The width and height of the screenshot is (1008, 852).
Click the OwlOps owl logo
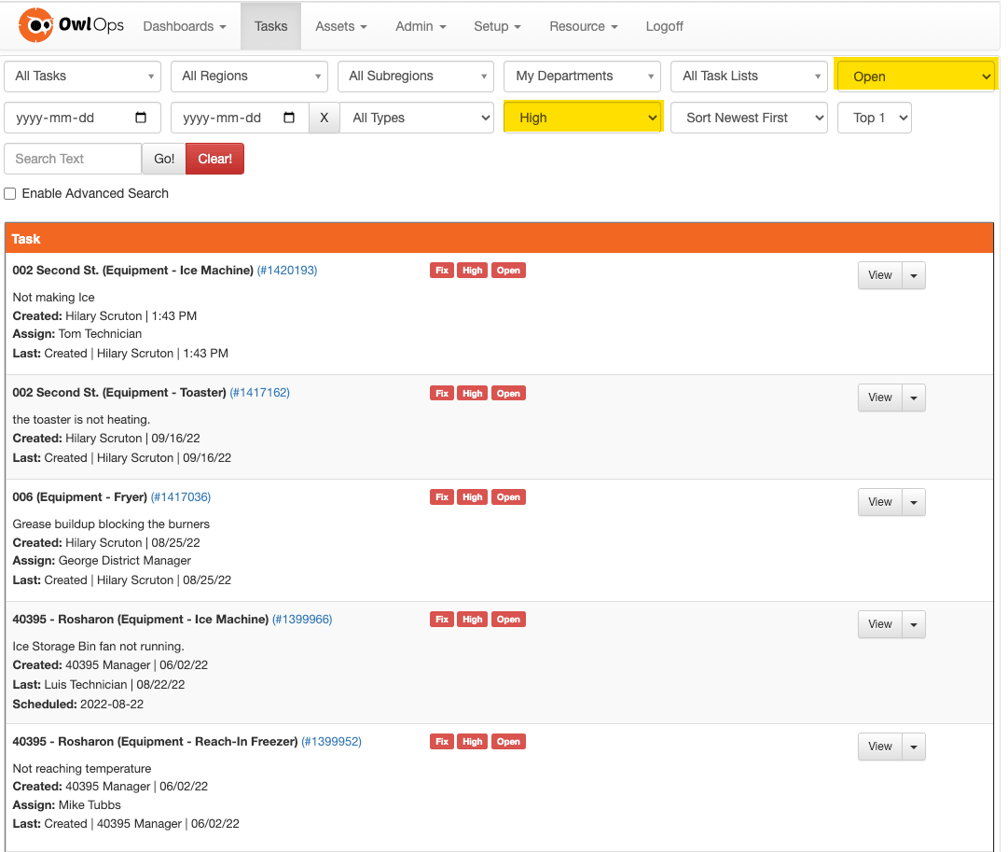[x=36, y=26]
